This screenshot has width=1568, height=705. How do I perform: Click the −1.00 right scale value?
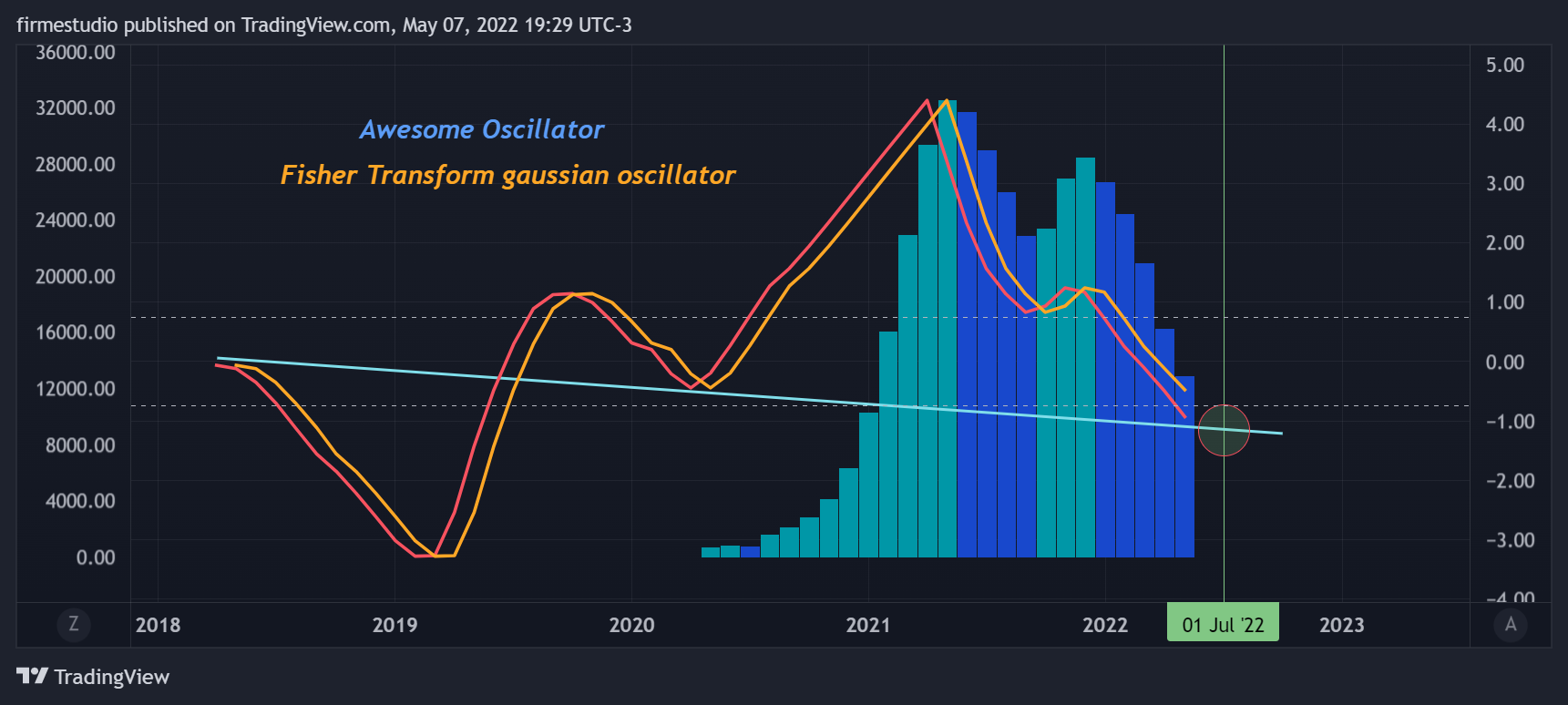pyautogui.click(x=1511, y=421)
